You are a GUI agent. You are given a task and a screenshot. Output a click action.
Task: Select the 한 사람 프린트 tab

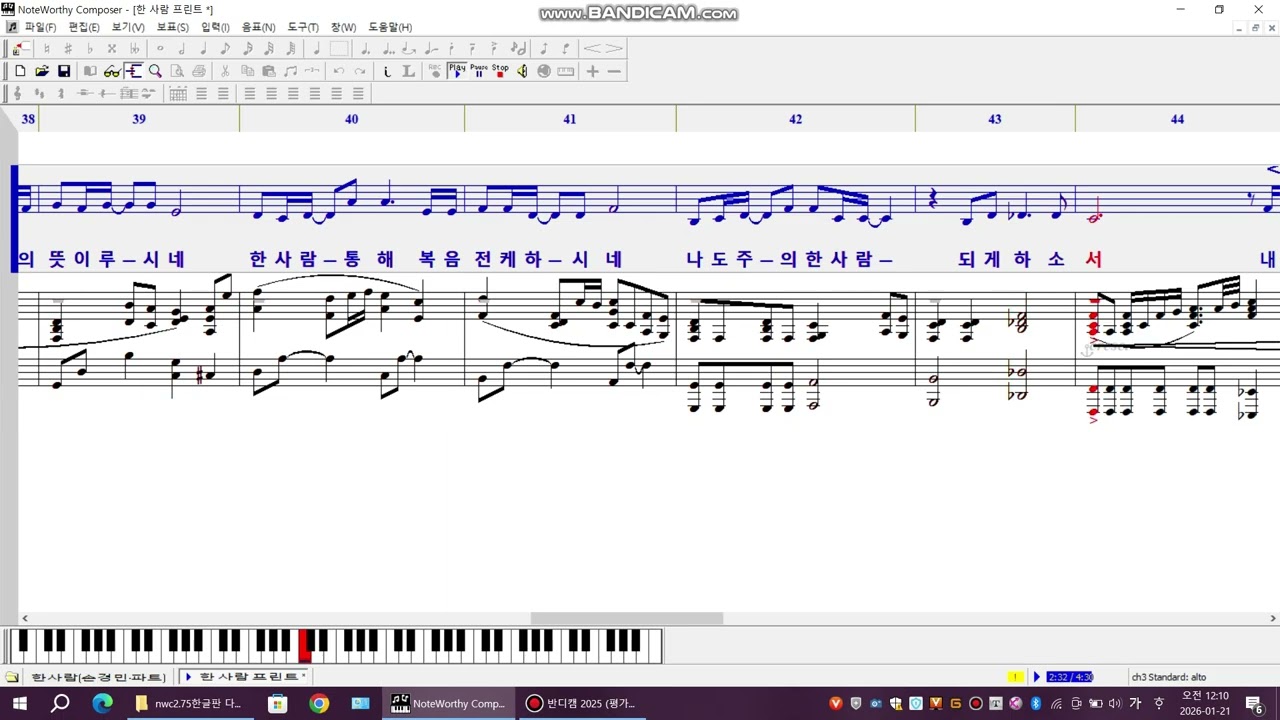click(x=244, y=677)
